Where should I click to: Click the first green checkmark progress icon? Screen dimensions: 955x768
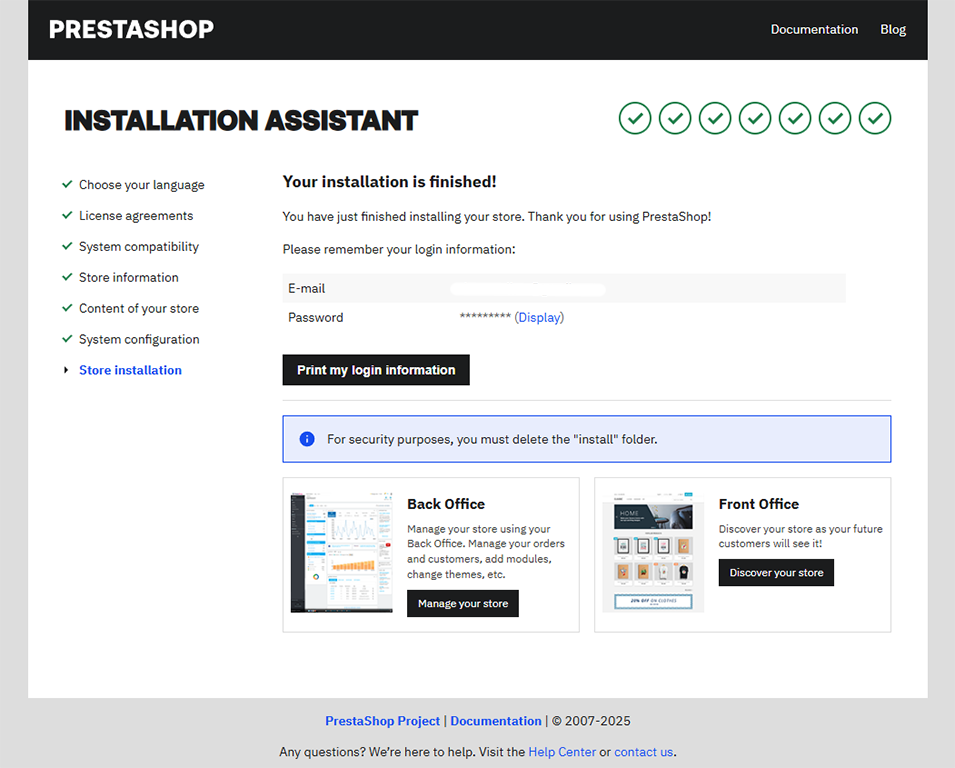click(x=635, y=118)
